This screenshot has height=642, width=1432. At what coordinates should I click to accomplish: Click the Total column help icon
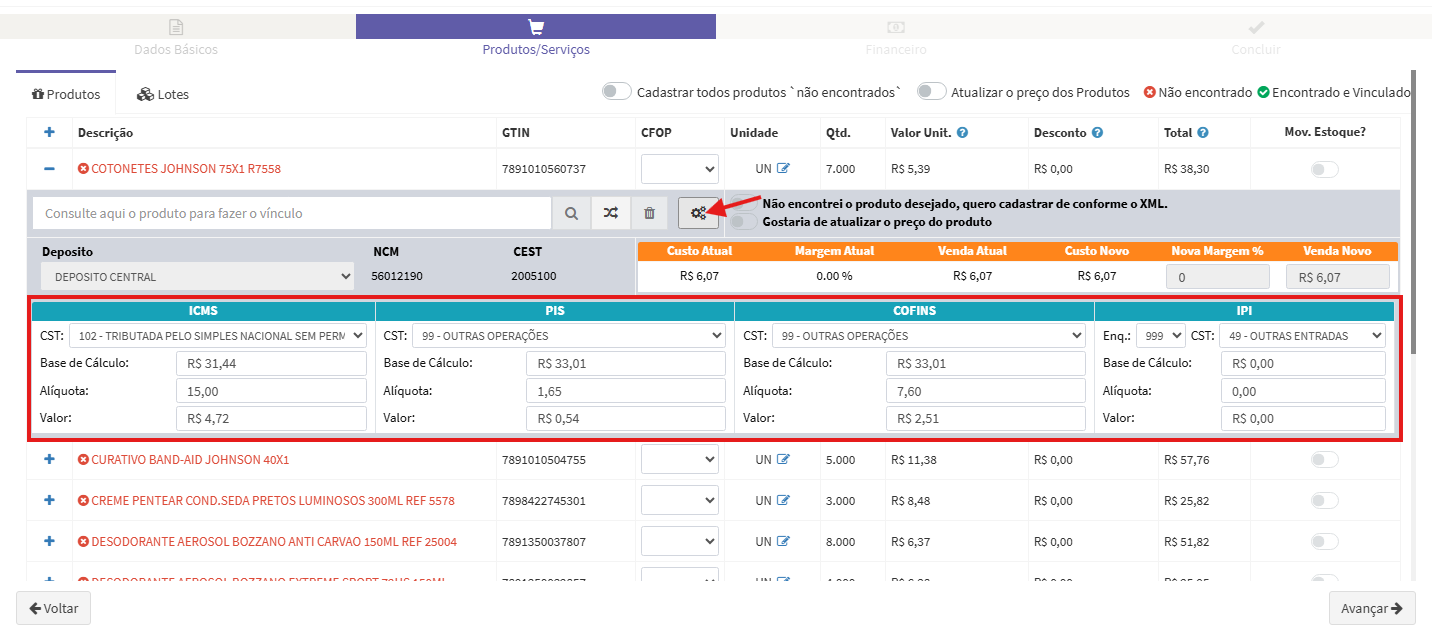[1202, 133]
